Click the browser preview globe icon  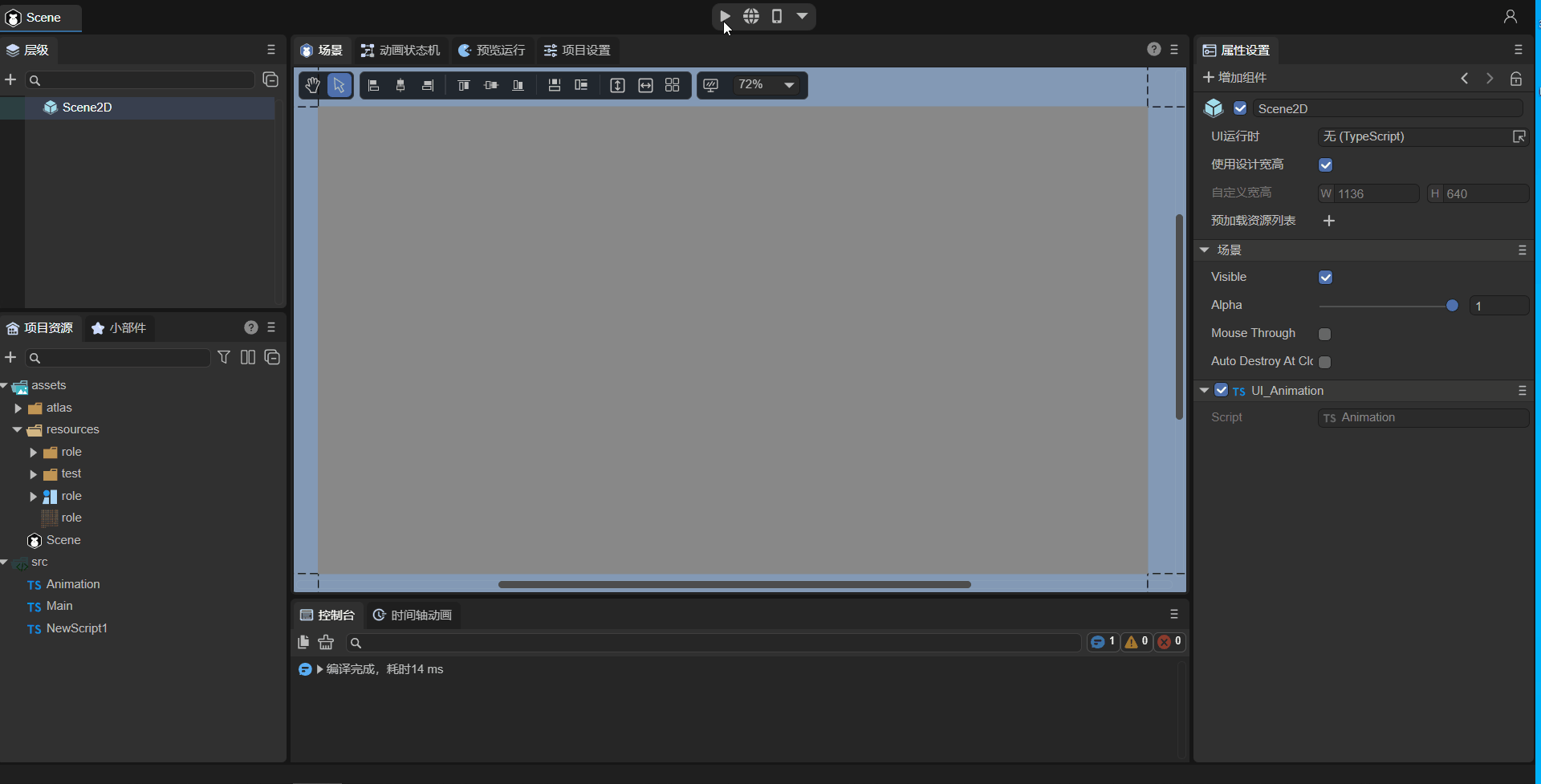751,16
